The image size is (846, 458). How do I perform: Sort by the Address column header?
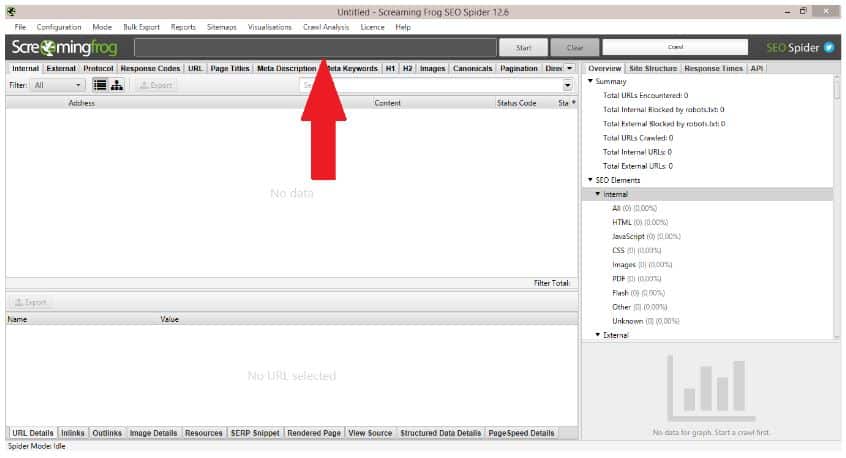[x=81, y=102]
